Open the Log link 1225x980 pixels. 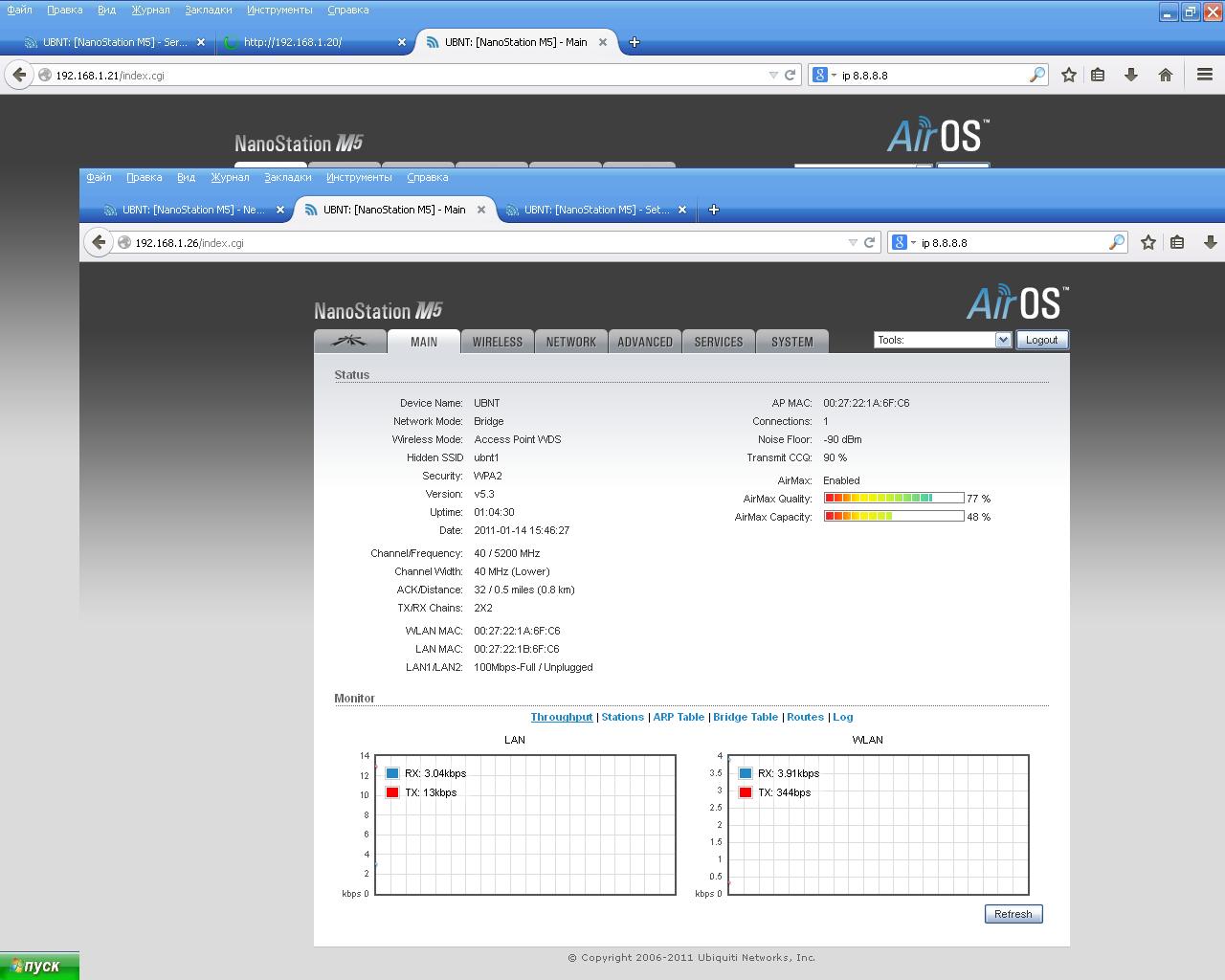[843, 717]
